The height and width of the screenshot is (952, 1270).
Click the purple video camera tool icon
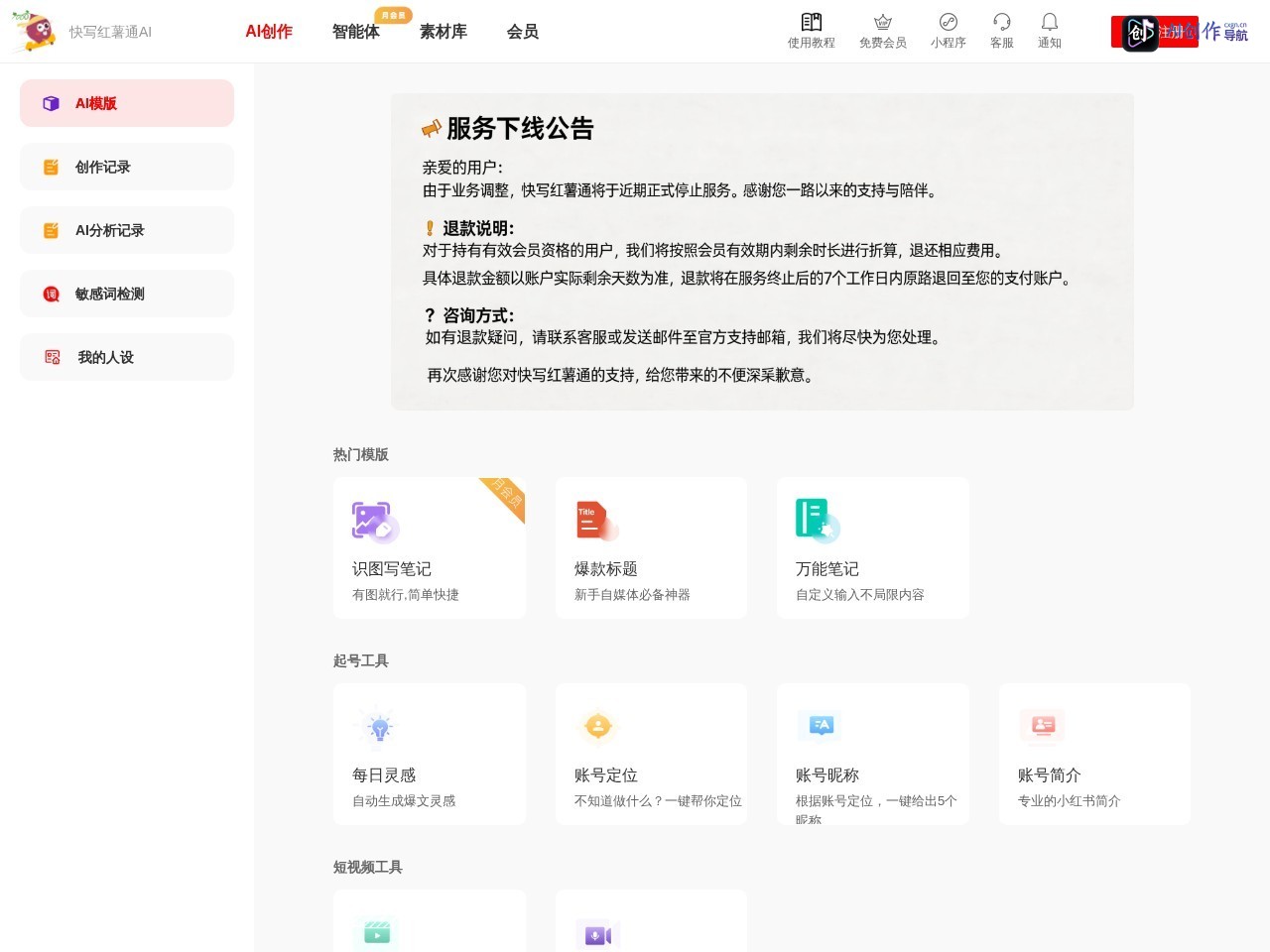[598, 934]
